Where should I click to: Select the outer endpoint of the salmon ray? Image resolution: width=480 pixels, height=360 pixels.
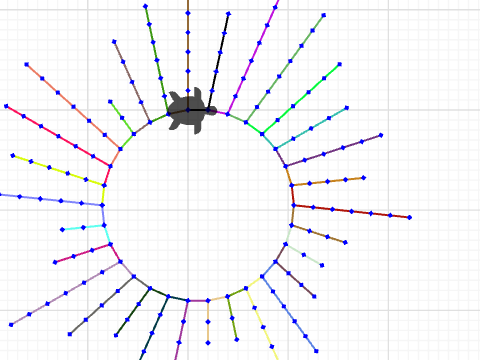pyautogui.click(x=27, y=64)
